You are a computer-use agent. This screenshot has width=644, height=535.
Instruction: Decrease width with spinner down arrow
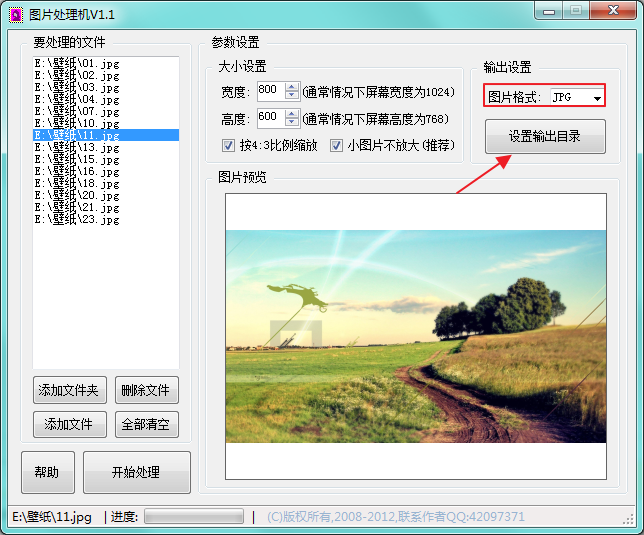click(x=292, y=95)
